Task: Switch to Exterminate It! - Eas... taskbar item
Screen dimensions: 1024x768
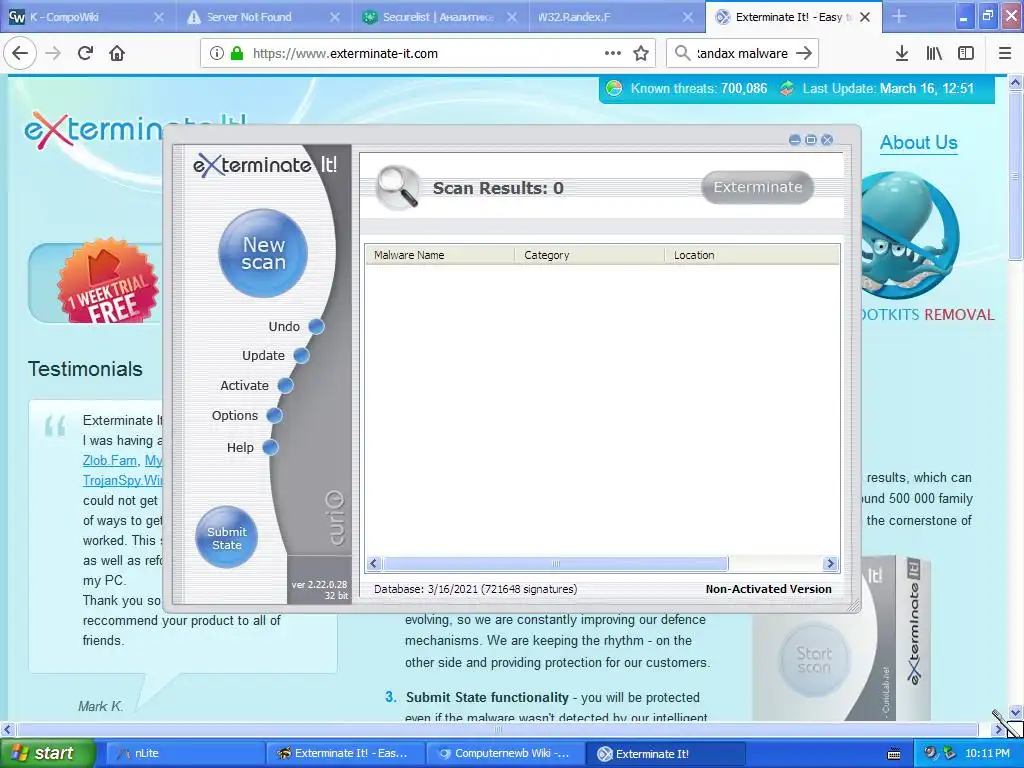Action: (345, 753)
